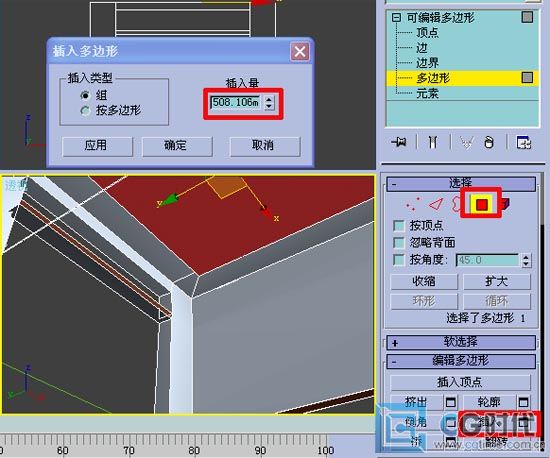Close the 插入多边形 dialog with the X
The width and height of the screenshot is (550, 458).
click(300, 52)
